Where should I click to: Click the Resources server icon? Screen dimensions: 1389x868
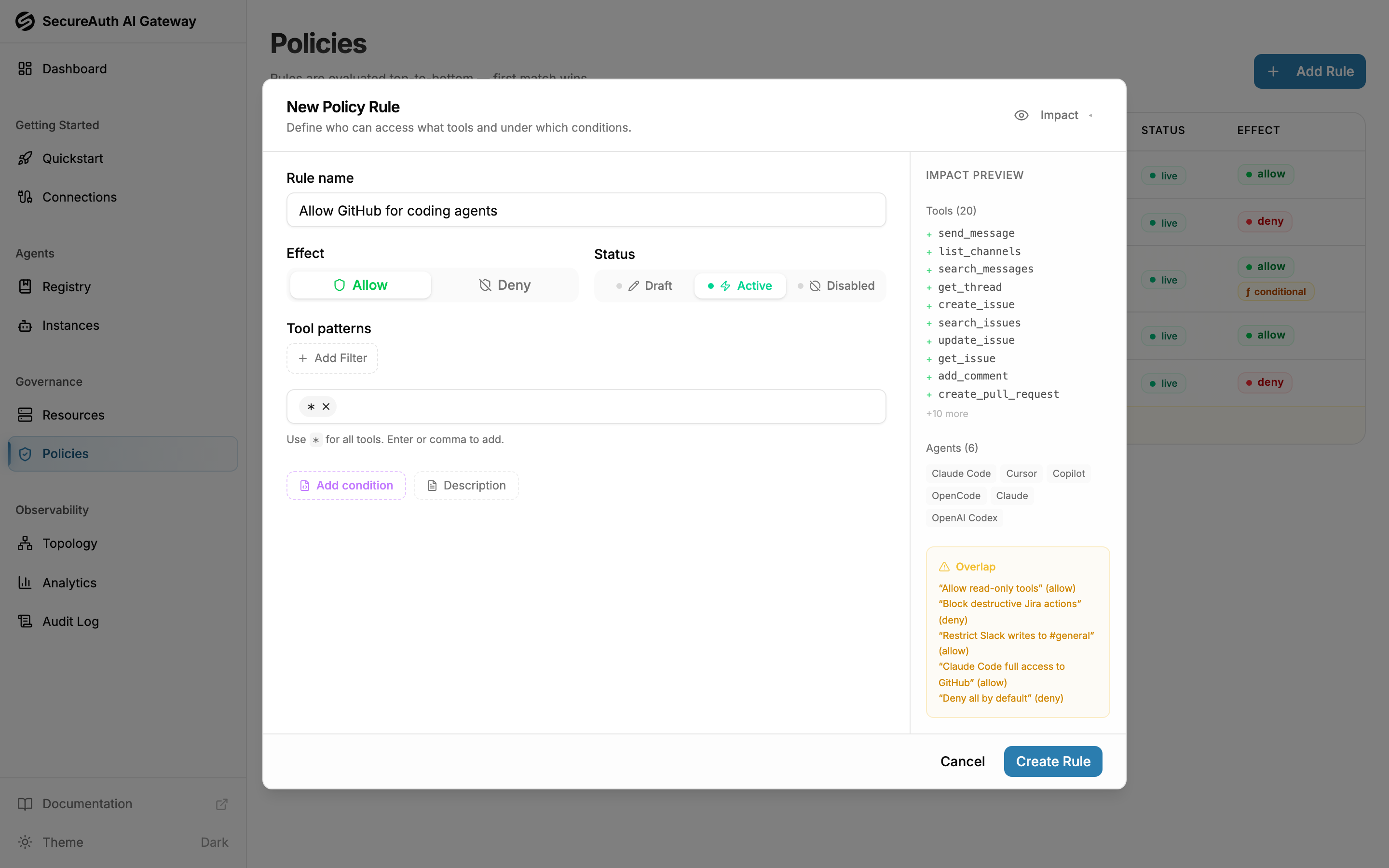click(x=25, y=415)
